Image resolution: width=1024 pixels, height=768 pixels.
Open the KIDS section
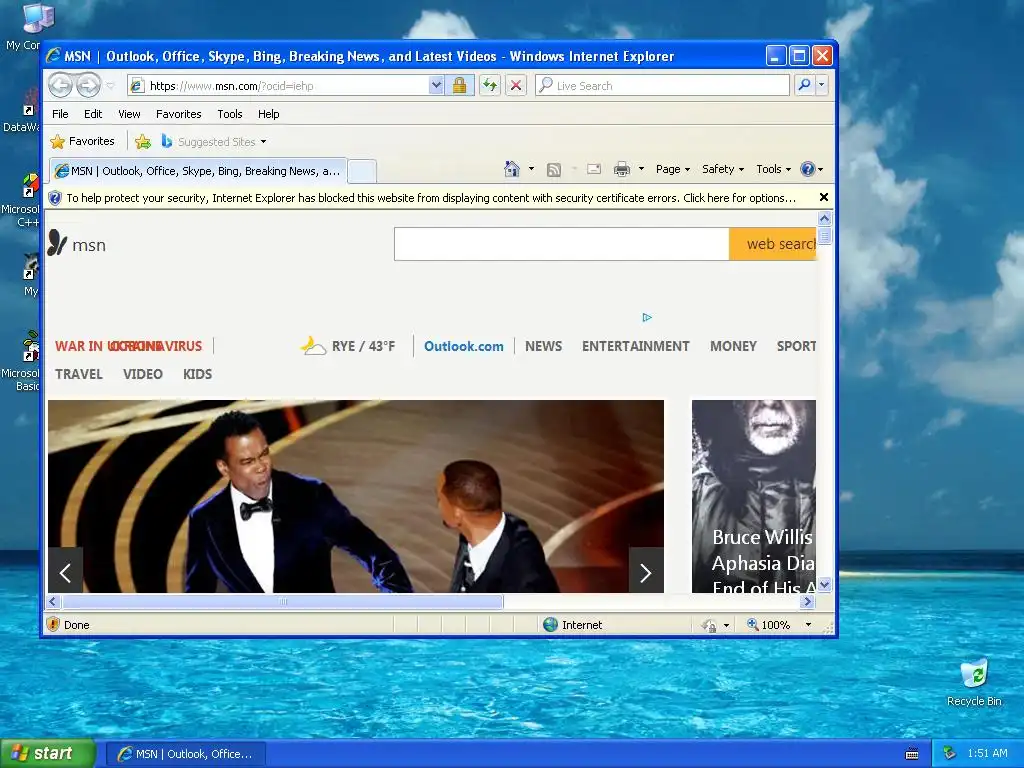tap(197, 374)
